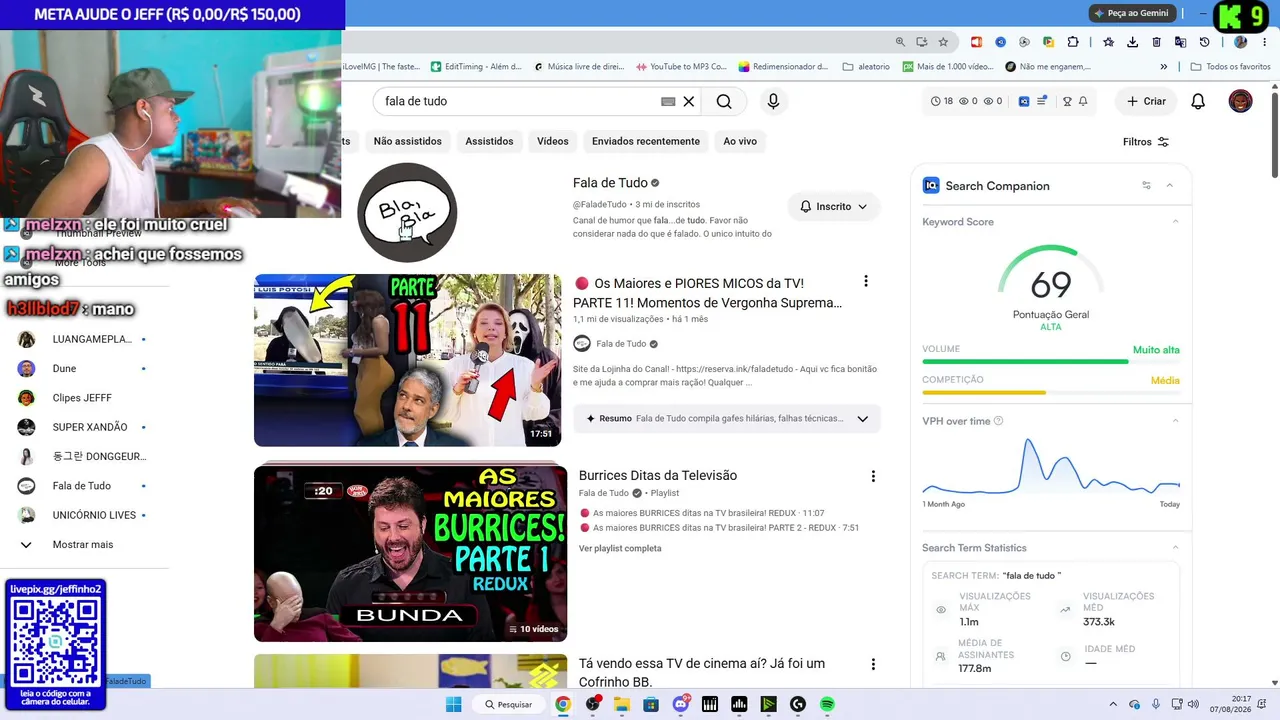Open the Fala de Tudo channel title

point(610,183)
